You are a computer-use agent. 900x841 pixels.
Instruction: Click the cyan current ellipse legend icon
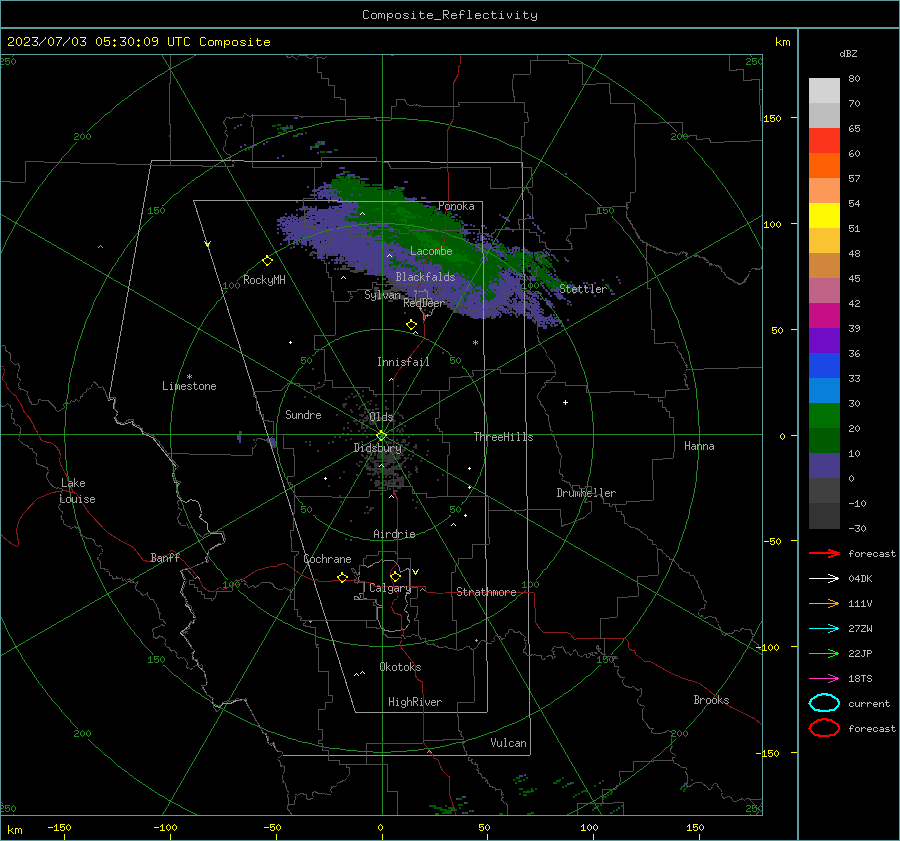coord(824,703)
